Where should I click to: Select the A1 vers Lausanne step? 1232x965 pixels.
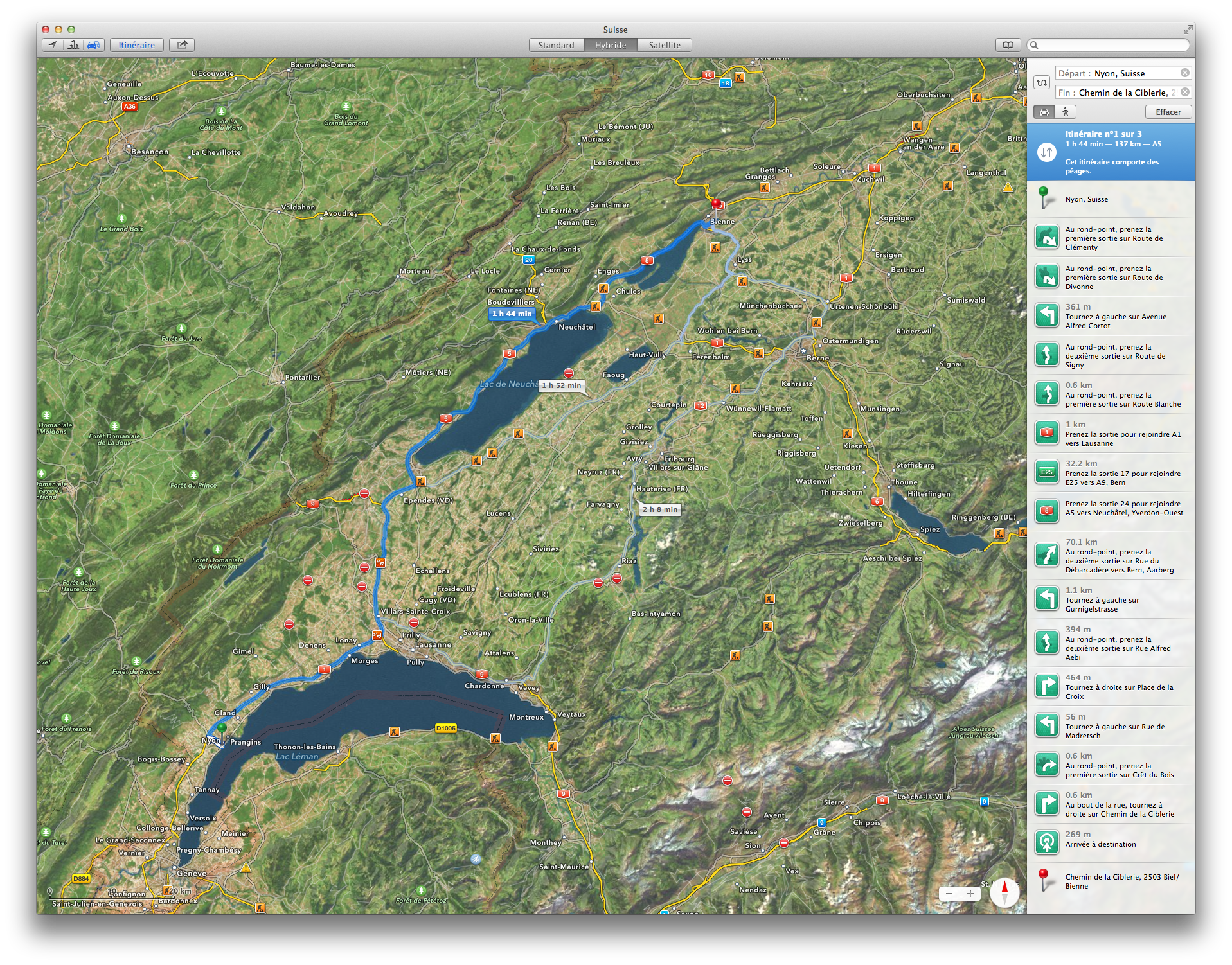coord(1111,434)
